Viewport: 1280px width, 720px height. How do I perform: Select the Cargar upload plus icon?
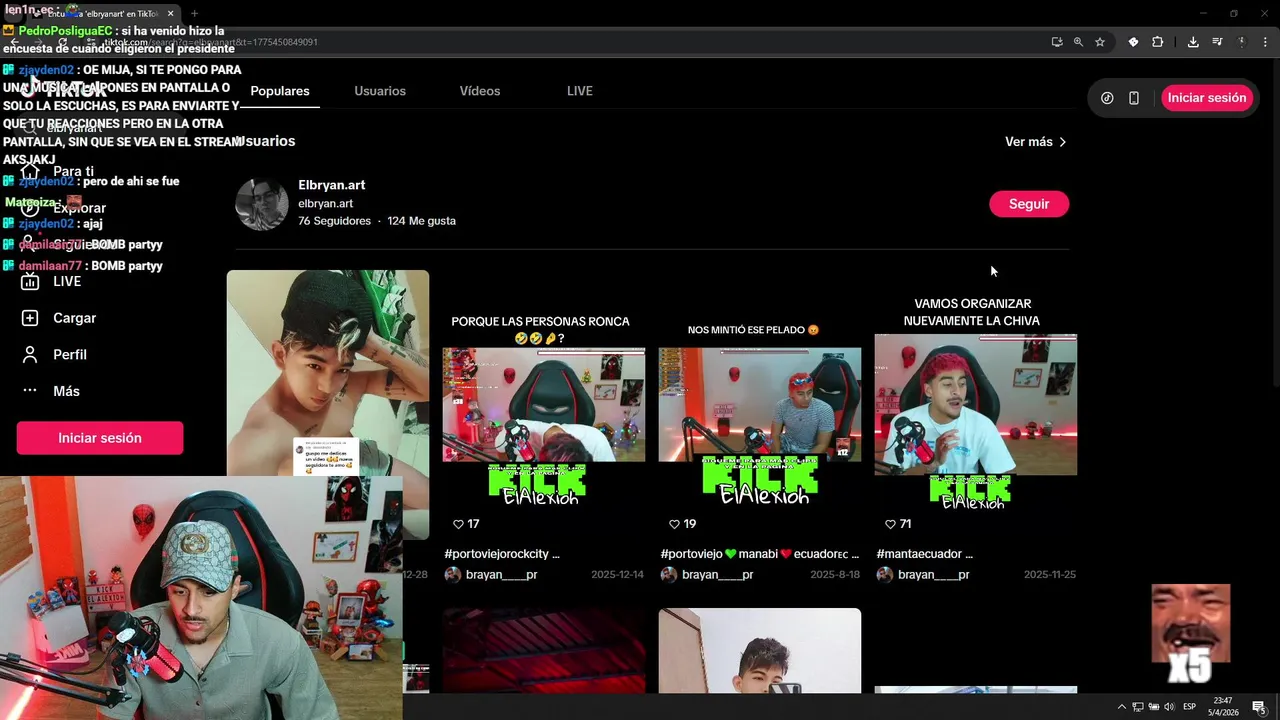point(30,318)
